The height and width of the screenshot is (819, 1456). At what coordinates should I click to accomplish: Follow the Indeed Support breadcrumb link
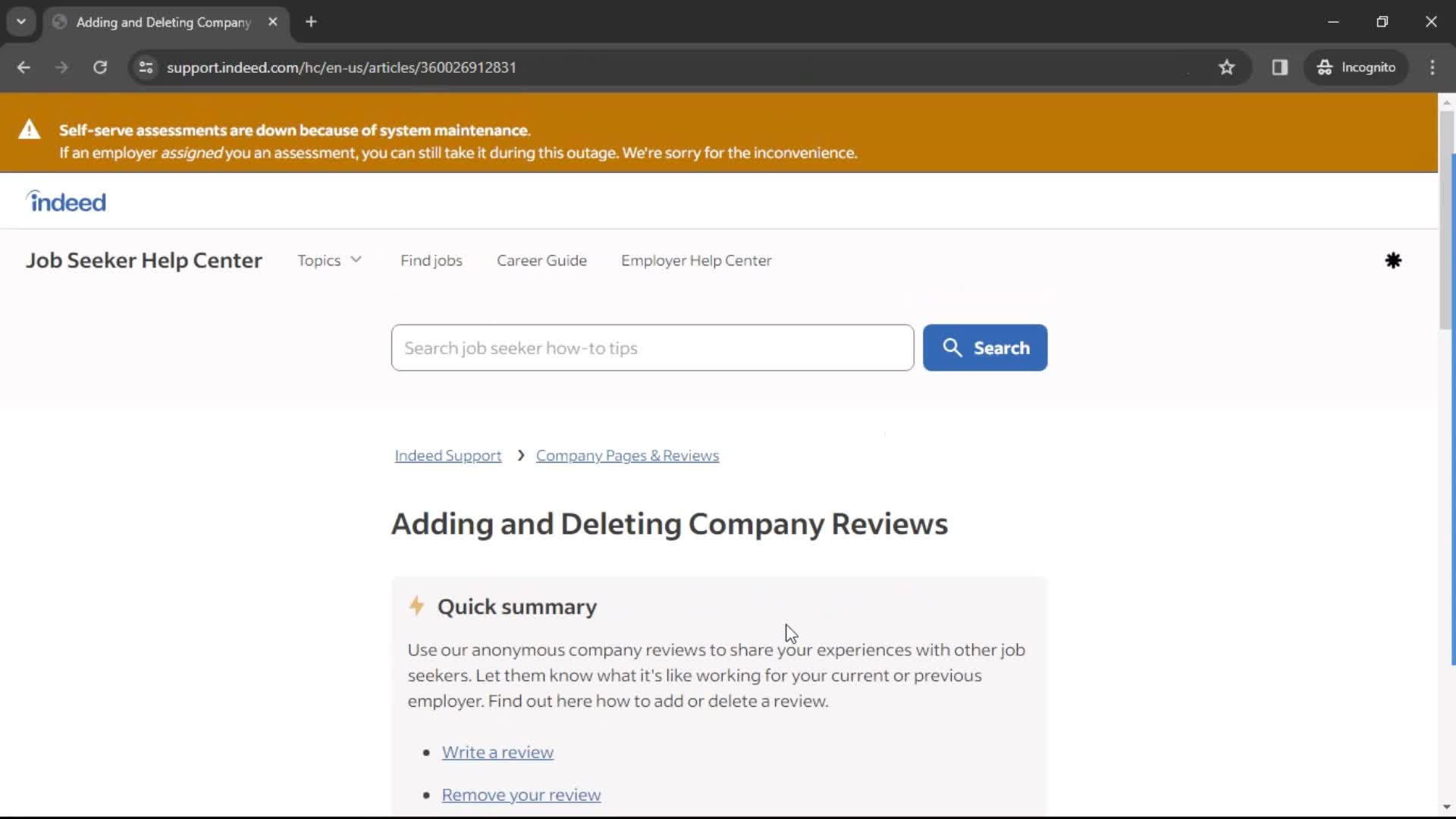(x=448, y=456)
